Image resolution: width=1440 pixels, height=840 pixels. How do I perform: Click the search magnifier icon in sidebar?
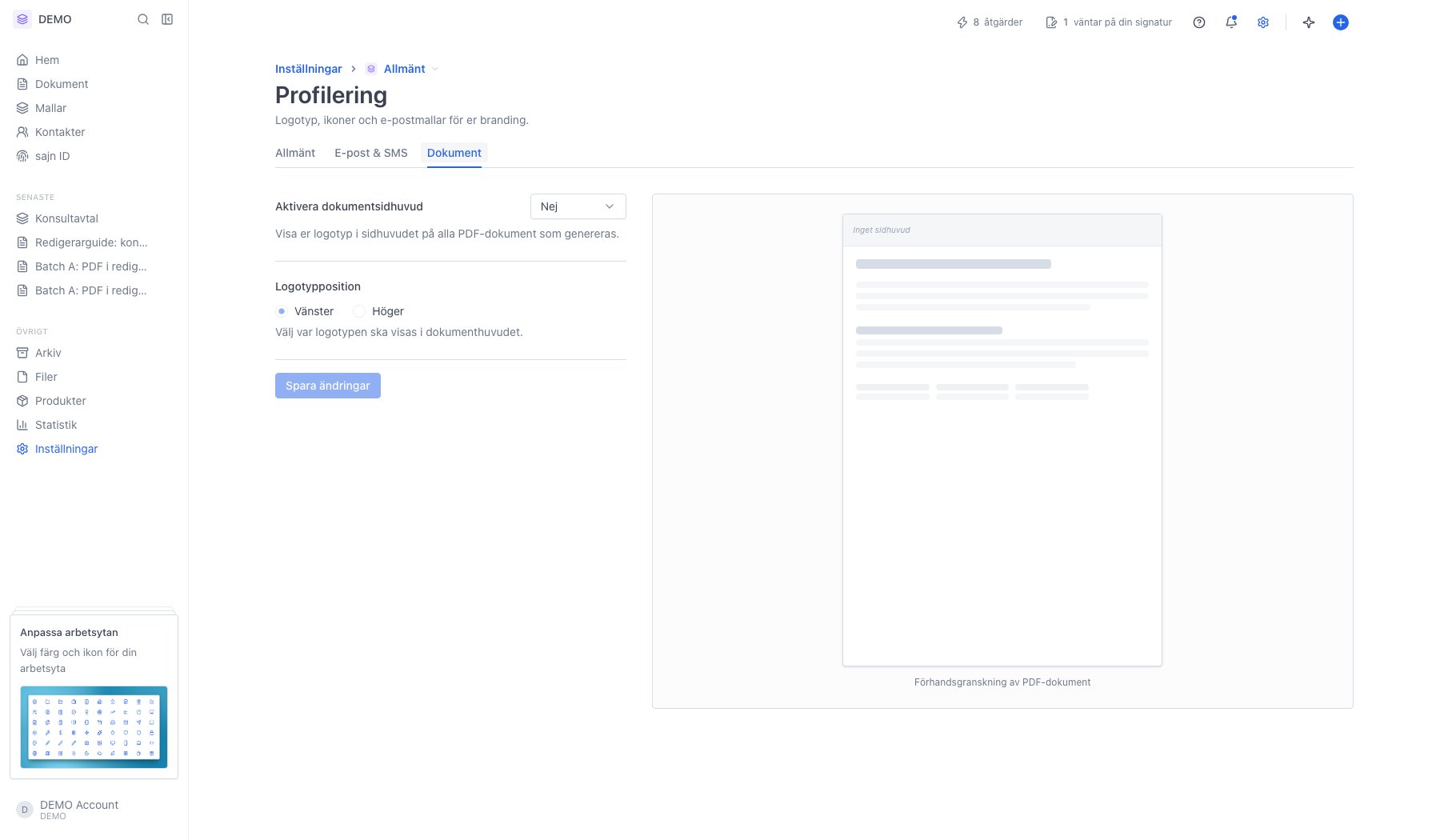click(x=143, y=19)
